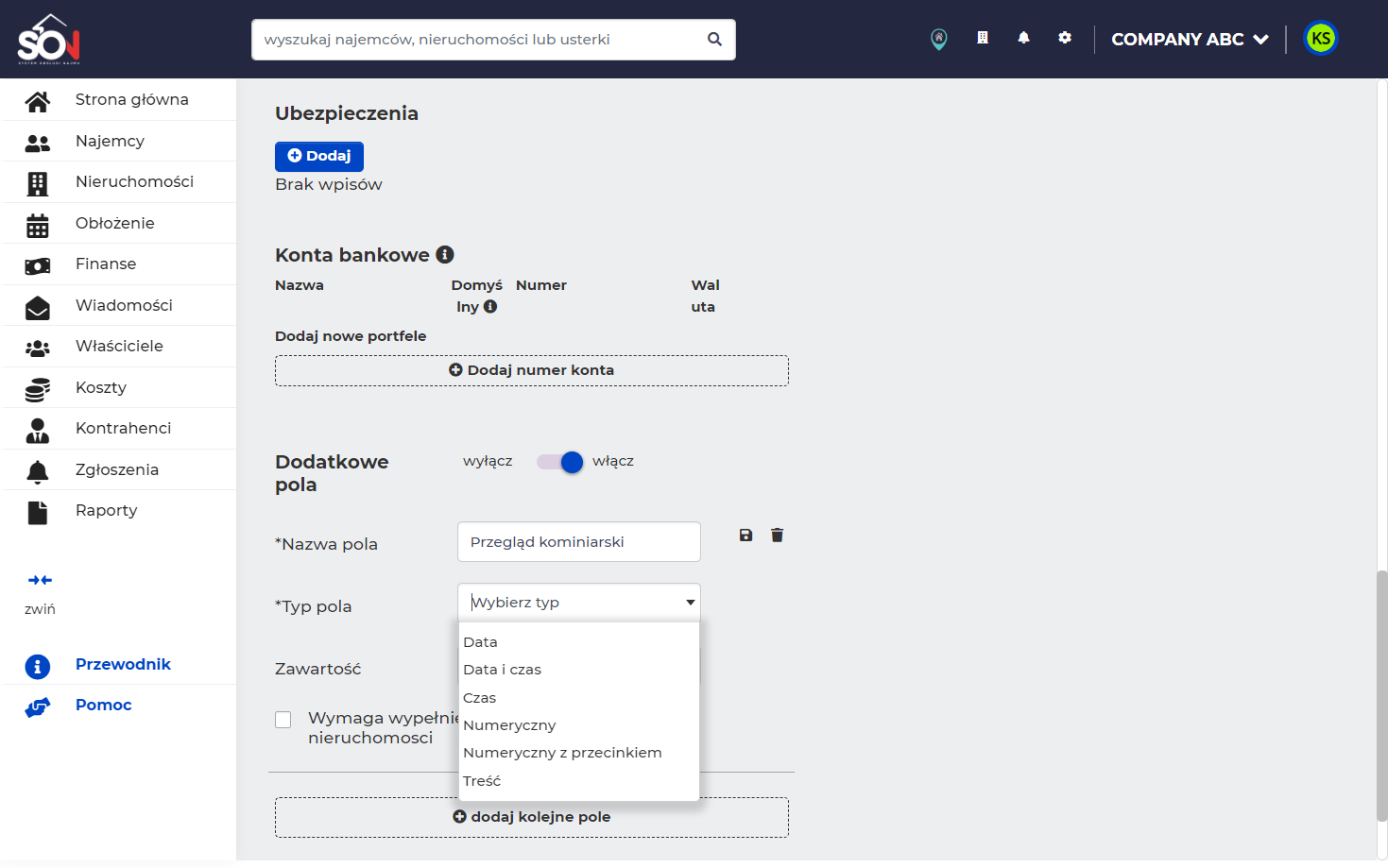The height and width of the screenshot is (868, 1388).
Task: Check Wymaga wypełnienia checkbox
Action: (x=283, y=720)
